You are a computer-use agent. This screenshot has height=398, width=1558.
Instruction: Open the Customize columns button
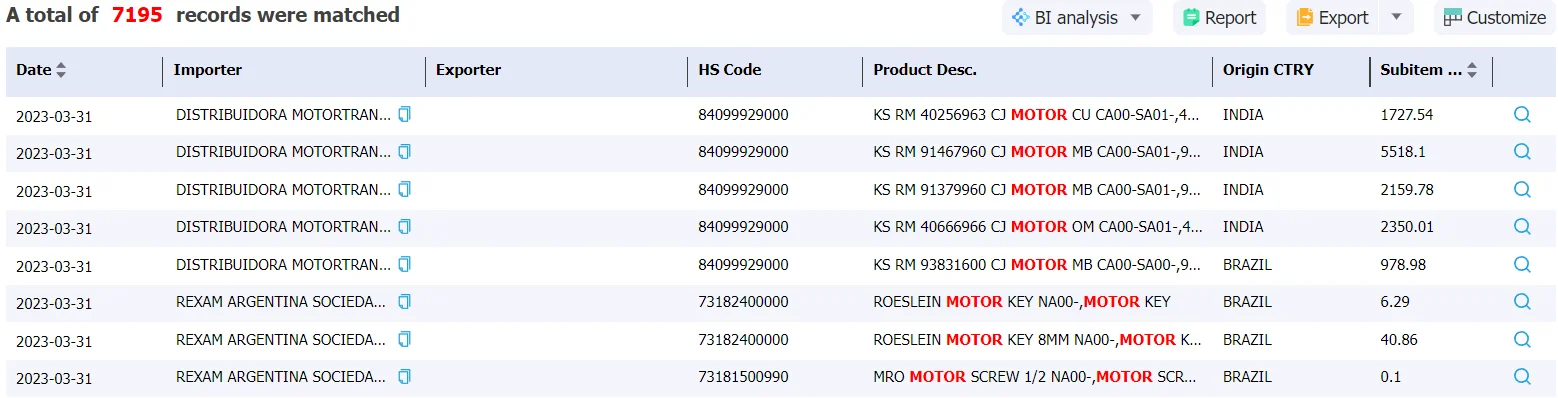(x=1495, y=18)
